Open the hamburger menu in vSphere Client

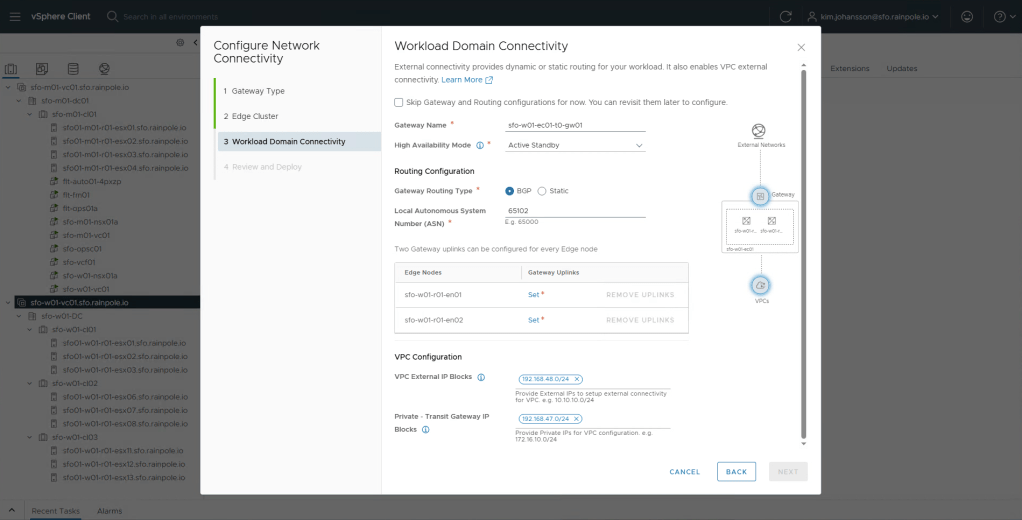(x=14, y=16)
